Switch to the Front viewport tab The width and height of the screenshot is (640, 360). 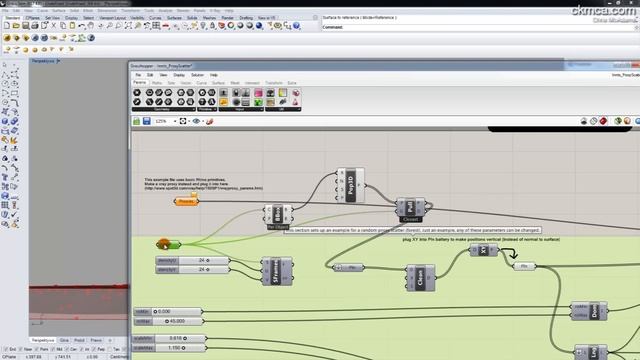pyautogui.click(x=79, y=340)
